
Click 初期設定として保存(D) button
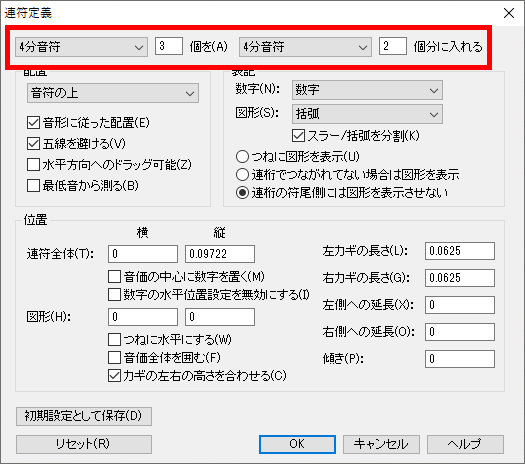pos(84,416)
